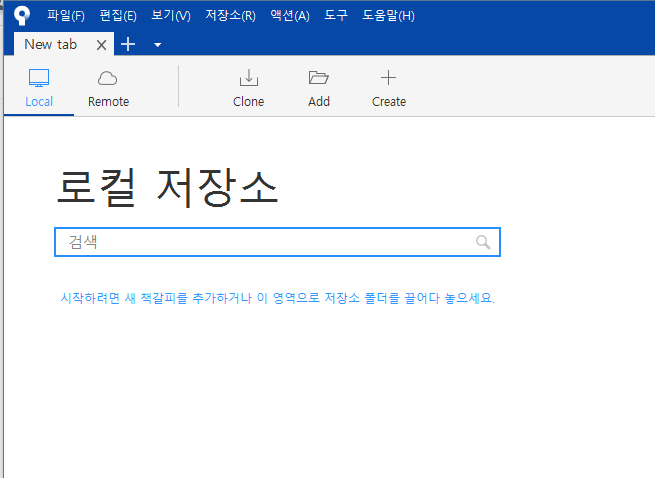Switch to the Local repositories view
This screenshot has width=655, height=478.
pos(39,89)
